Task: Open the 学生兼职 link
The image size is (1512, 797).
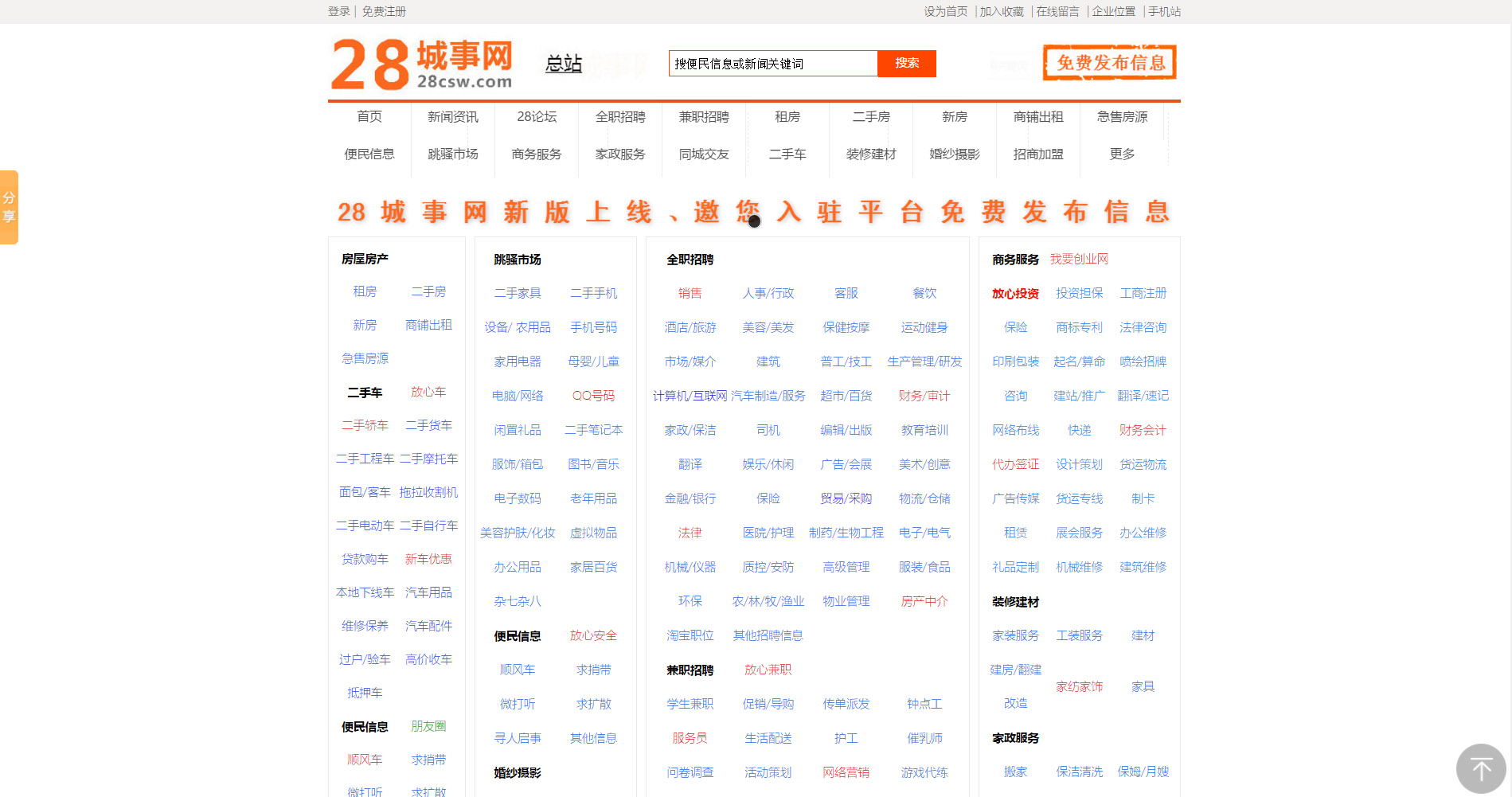Action: coord(690,704)
